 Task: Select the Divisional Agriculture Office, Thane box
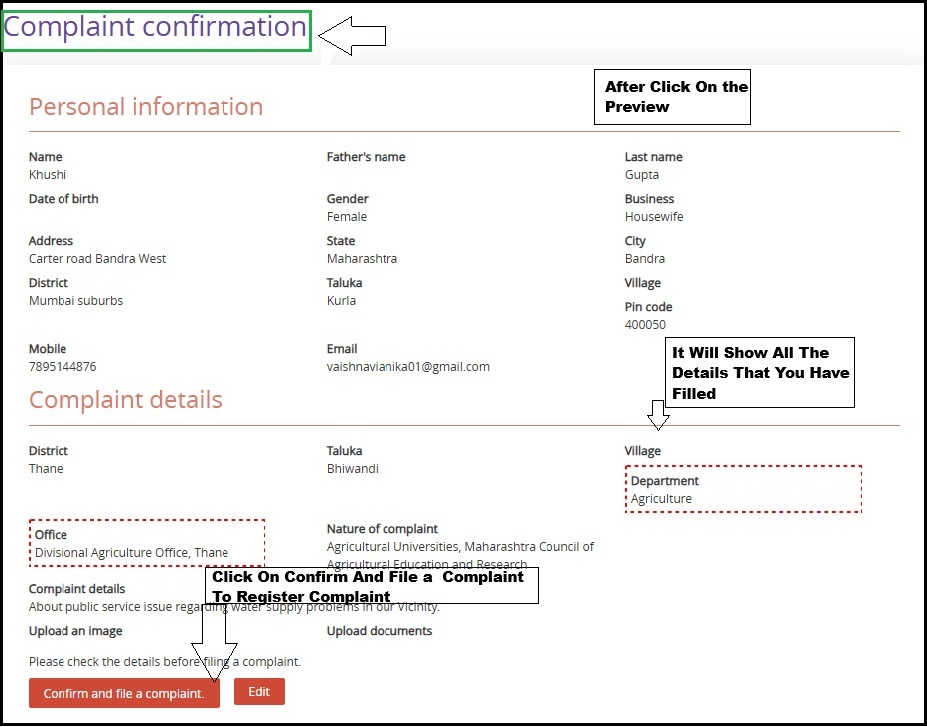(x=147, y=543)
